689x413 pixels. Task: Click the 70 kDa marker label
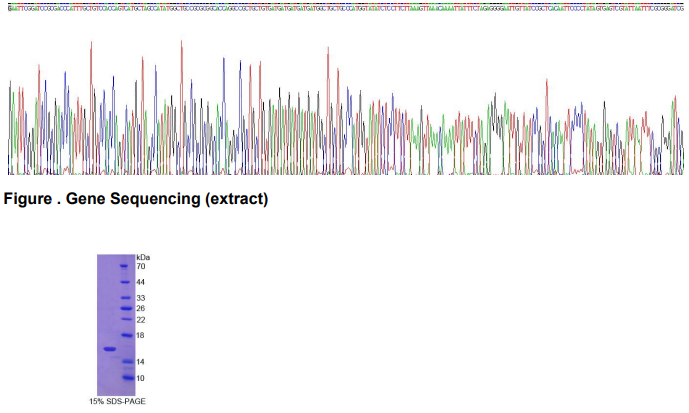tap(141, 267)
